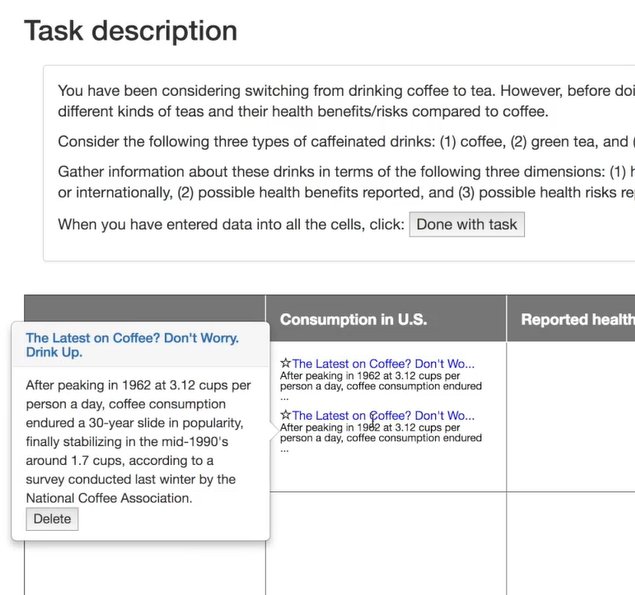This screenshot has height=595, width=635.
Task: Select the Reported health column header
Action: [571, 320]
